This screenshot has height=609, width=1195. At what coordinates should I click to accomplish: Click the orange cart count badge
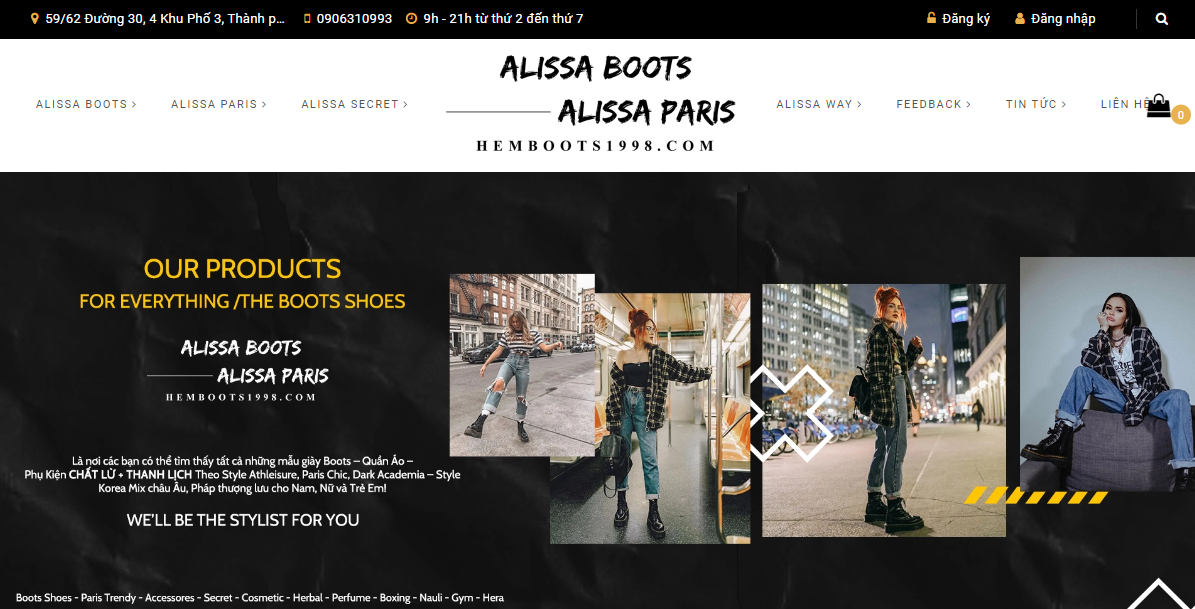point(1181,115)
